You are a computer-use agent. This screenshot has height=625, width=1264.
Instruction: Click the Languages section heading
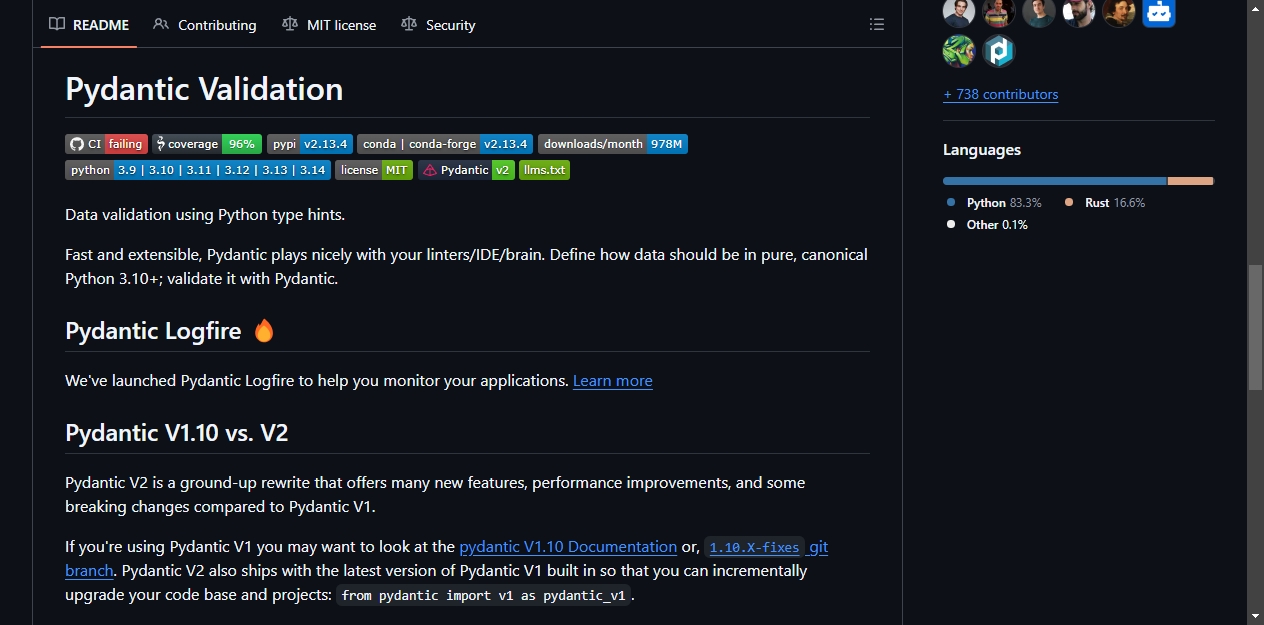coord(982,150)
